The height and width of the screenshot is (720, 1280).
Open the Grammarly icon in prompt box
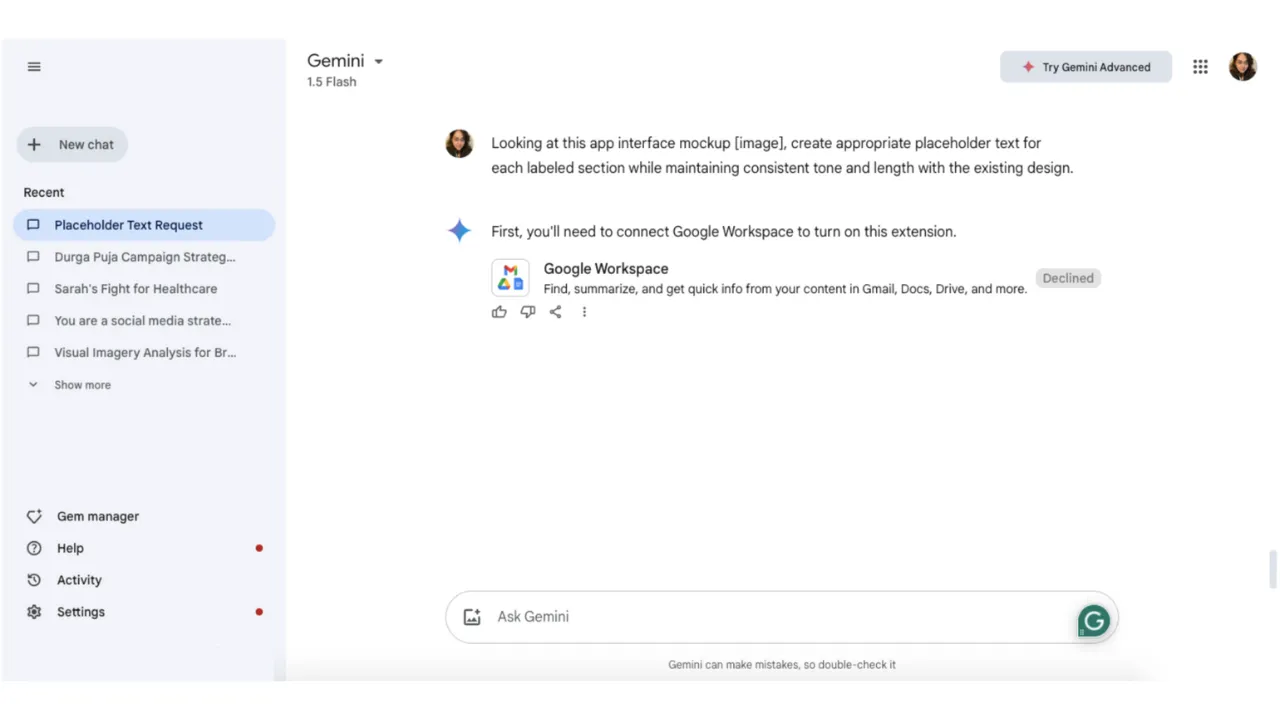click(1094, 621)
